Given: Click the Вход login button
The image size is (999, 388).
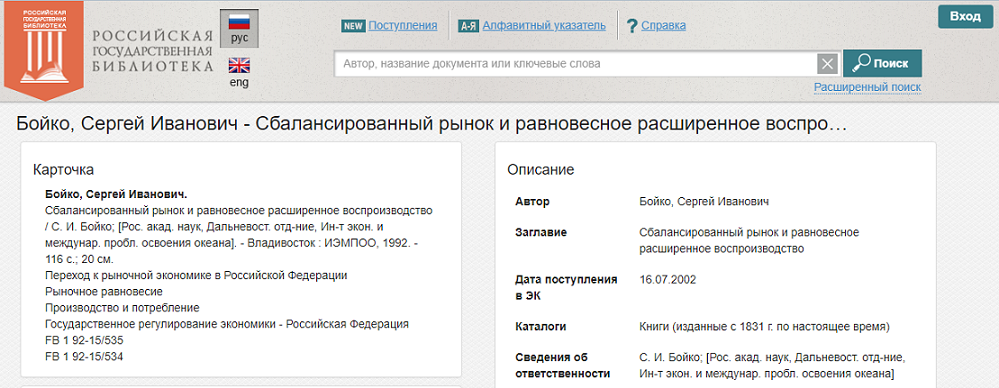Looking at the screenshot, I should click(965, 17).
